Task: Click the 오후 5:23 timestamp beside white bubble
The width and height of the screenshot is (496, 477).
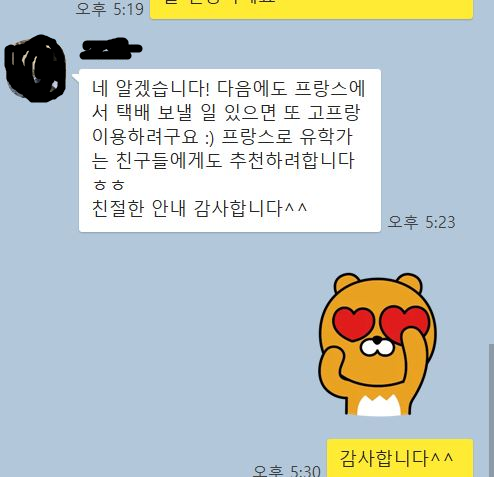Action: coord(421,222)
